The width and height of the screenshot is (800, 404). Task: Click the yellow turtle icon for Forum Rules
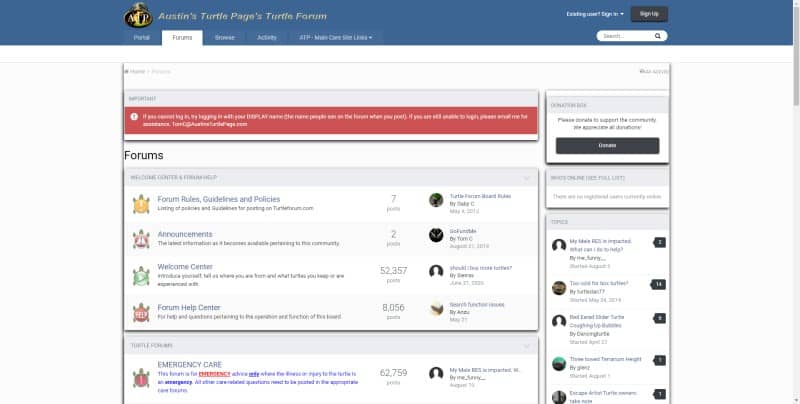[x=141, y=204]
